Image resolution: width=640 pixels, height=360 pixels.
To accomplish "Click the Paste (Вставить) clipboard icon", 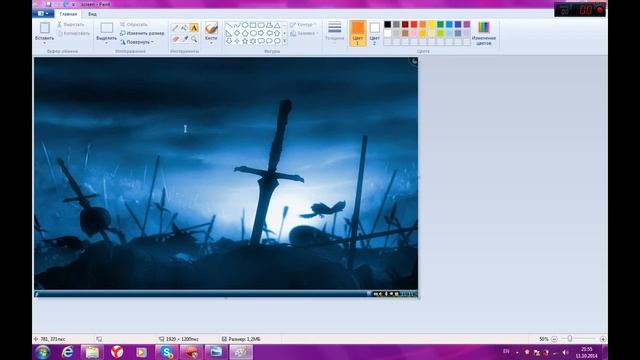I will tap(44, 28).
